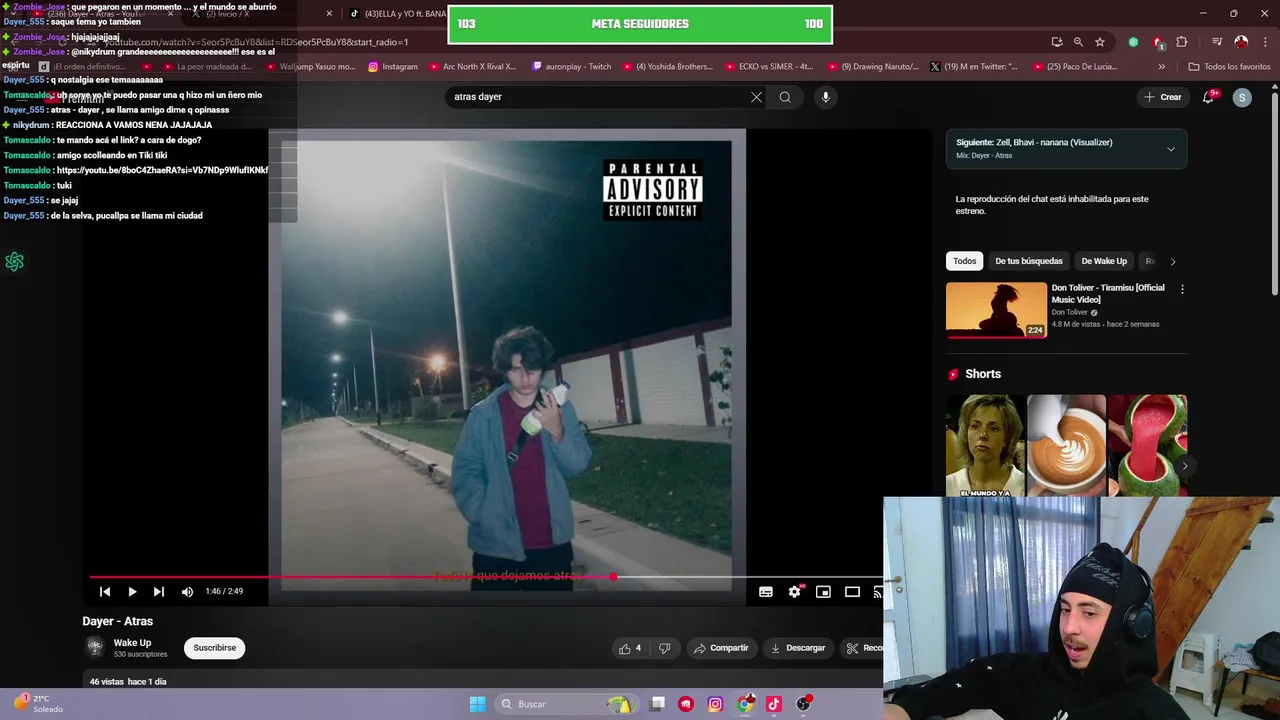Open the red app icon in taskbar
The width and height of the screenshot is (1280, 720).
[x=686, y=704]
